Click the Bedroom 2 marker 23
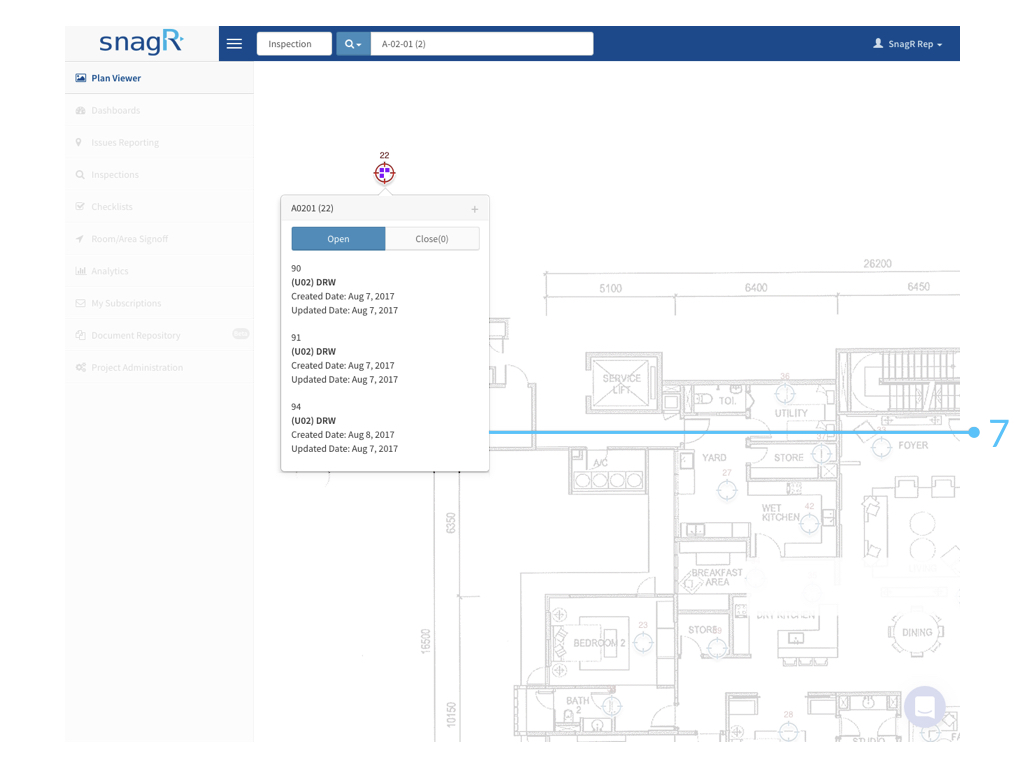This screenshot has width=1024, height=768. coord(643,643)
